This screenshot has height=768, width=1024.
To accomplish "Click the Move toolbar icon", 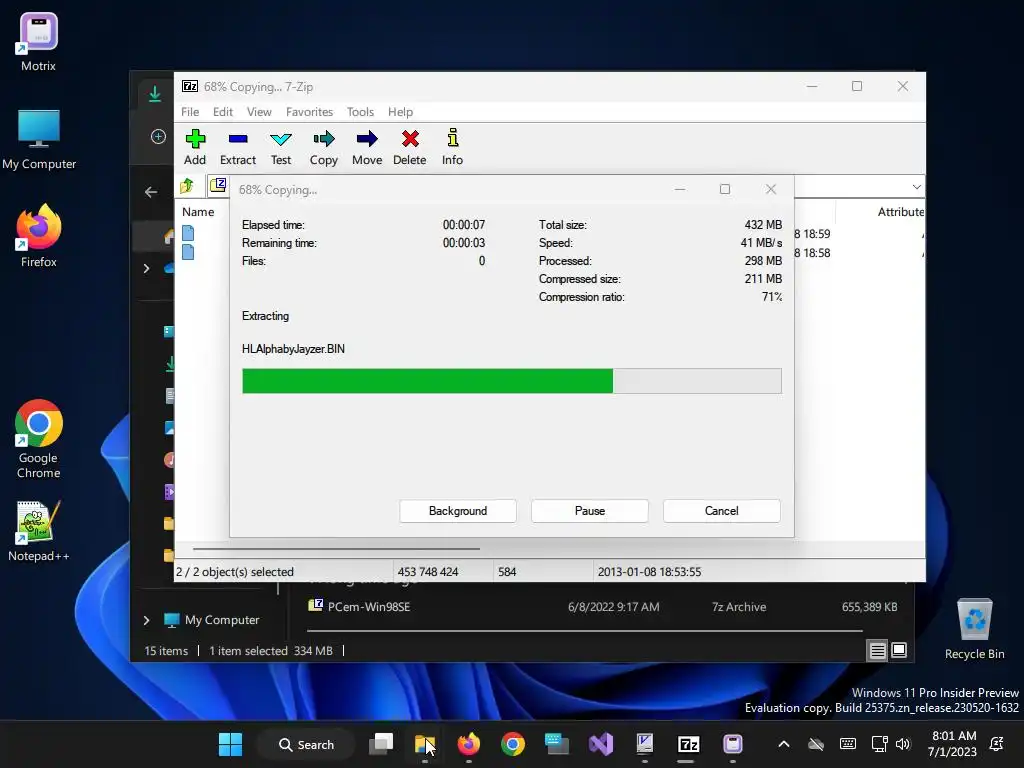I will pyautogui.click(x=367, y=148).
